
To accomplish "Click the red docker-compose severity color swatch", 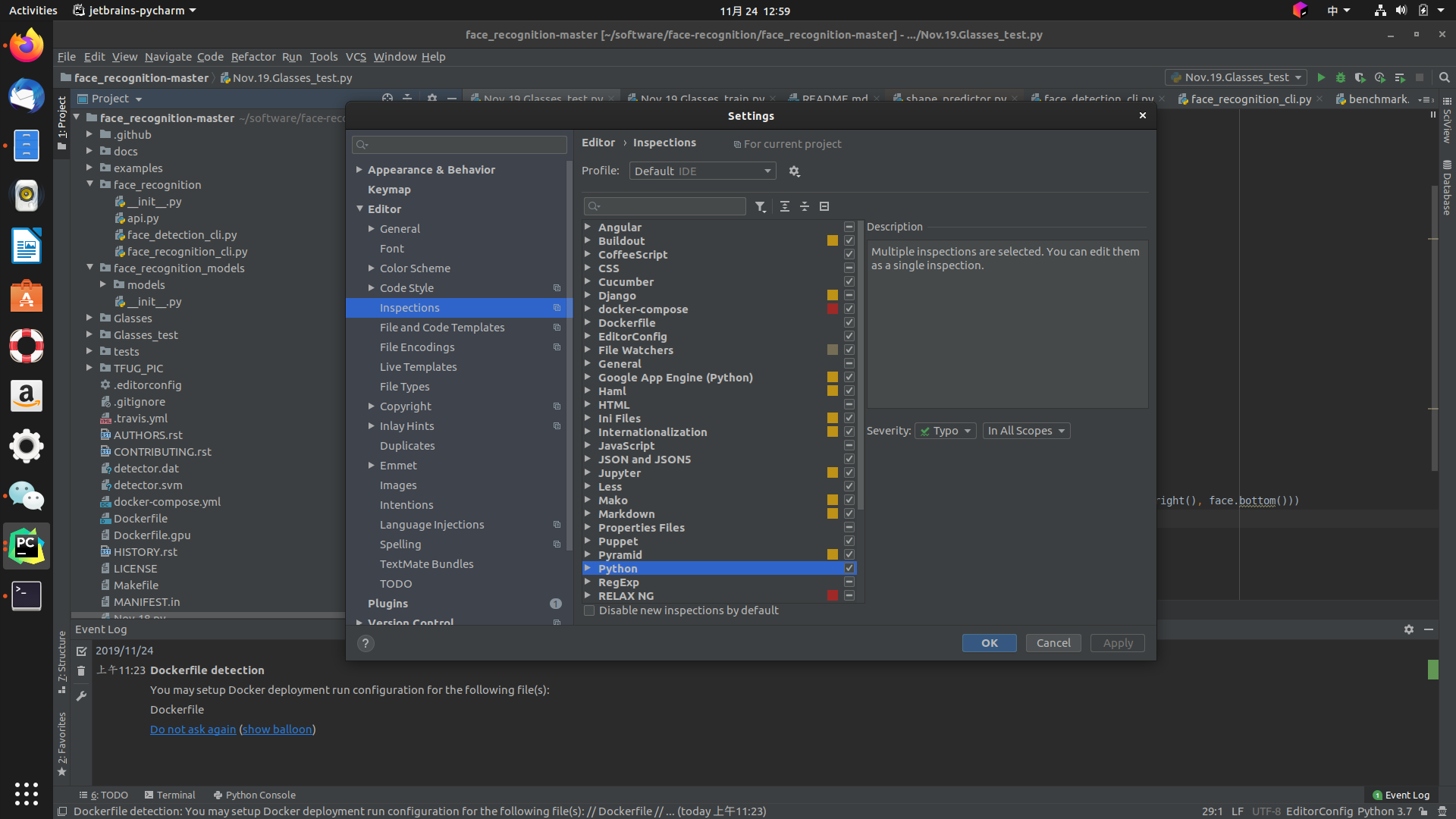I will (833, 309).
